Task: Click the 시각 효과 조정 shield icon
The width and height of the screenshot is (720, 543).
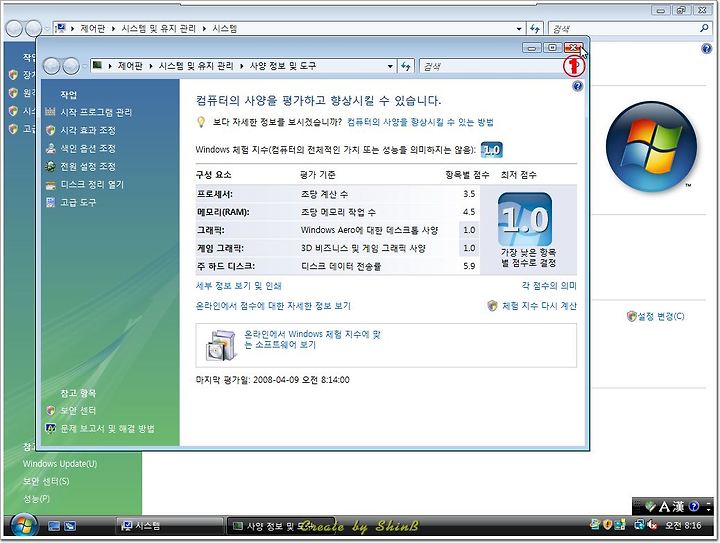Action: [51, 130]
